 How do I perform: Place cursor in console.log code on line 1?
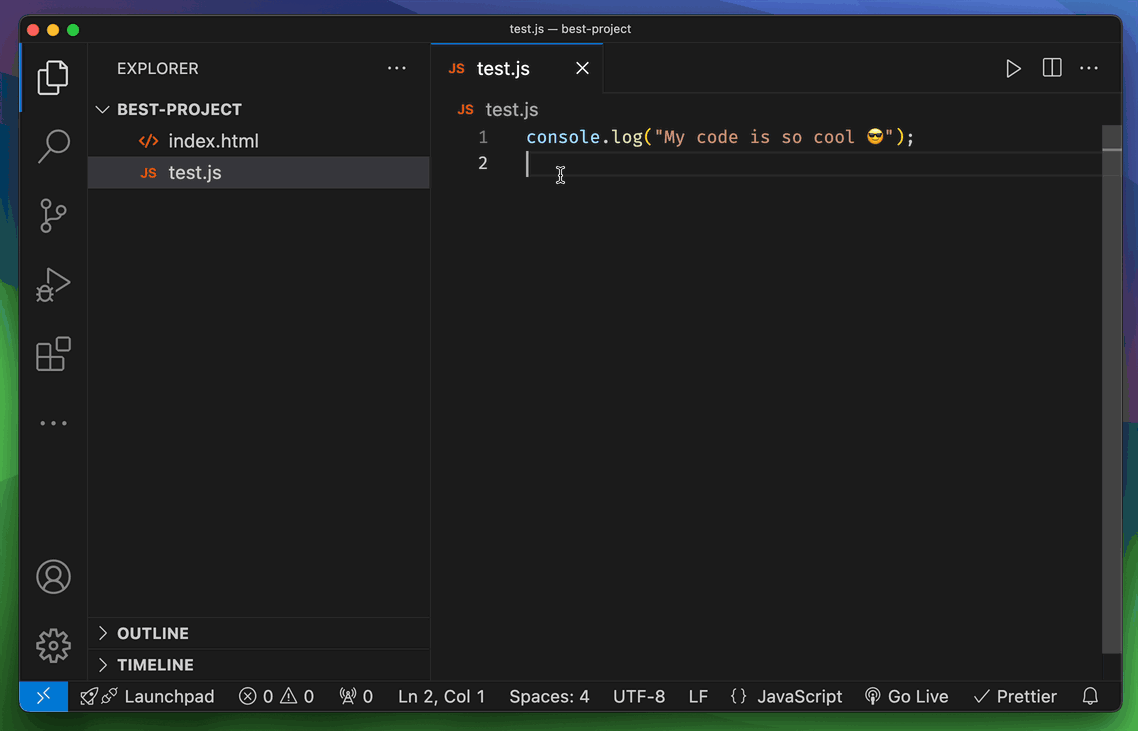[x=720, y=137]
